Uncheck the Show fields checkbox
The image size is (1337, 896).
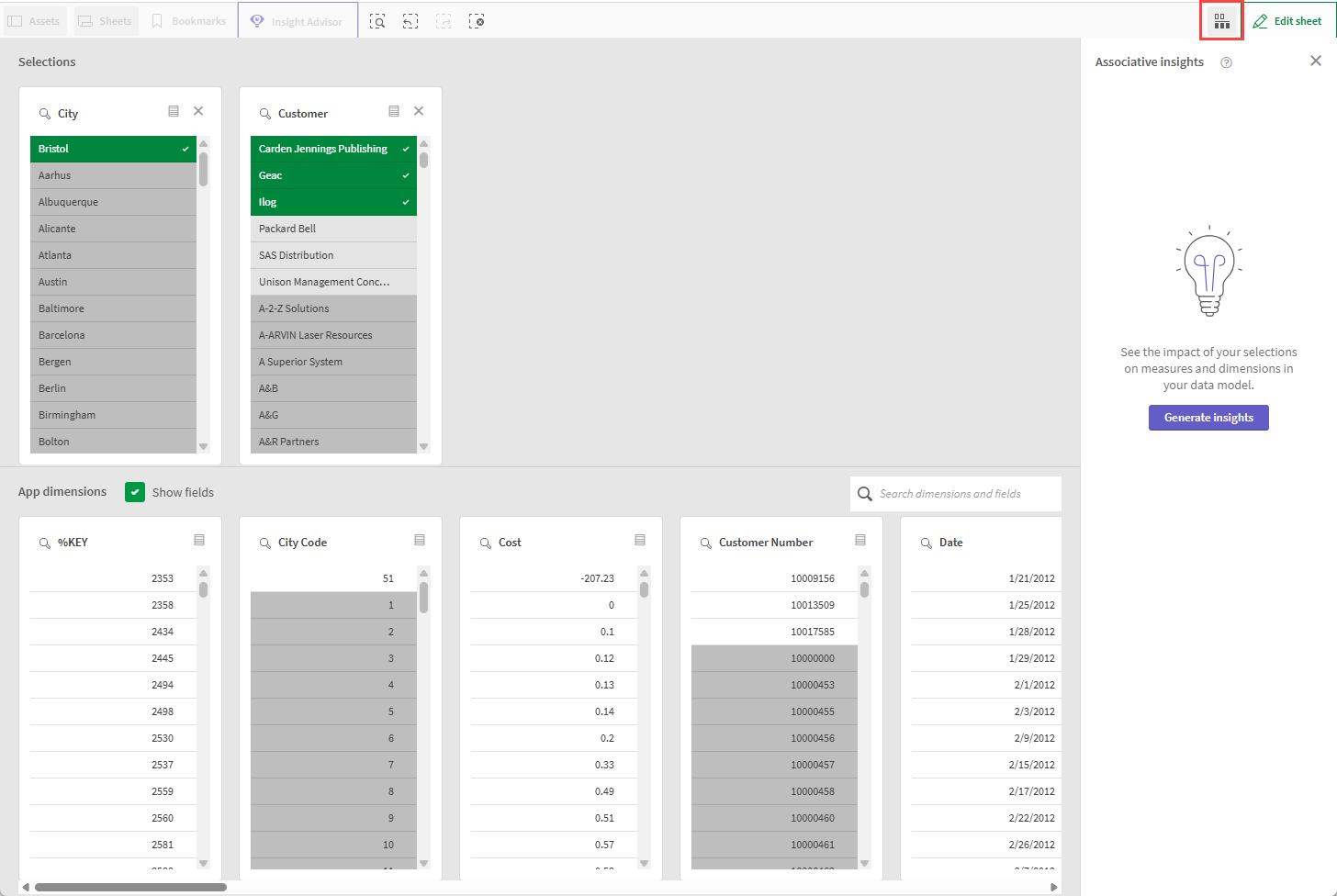135,492
